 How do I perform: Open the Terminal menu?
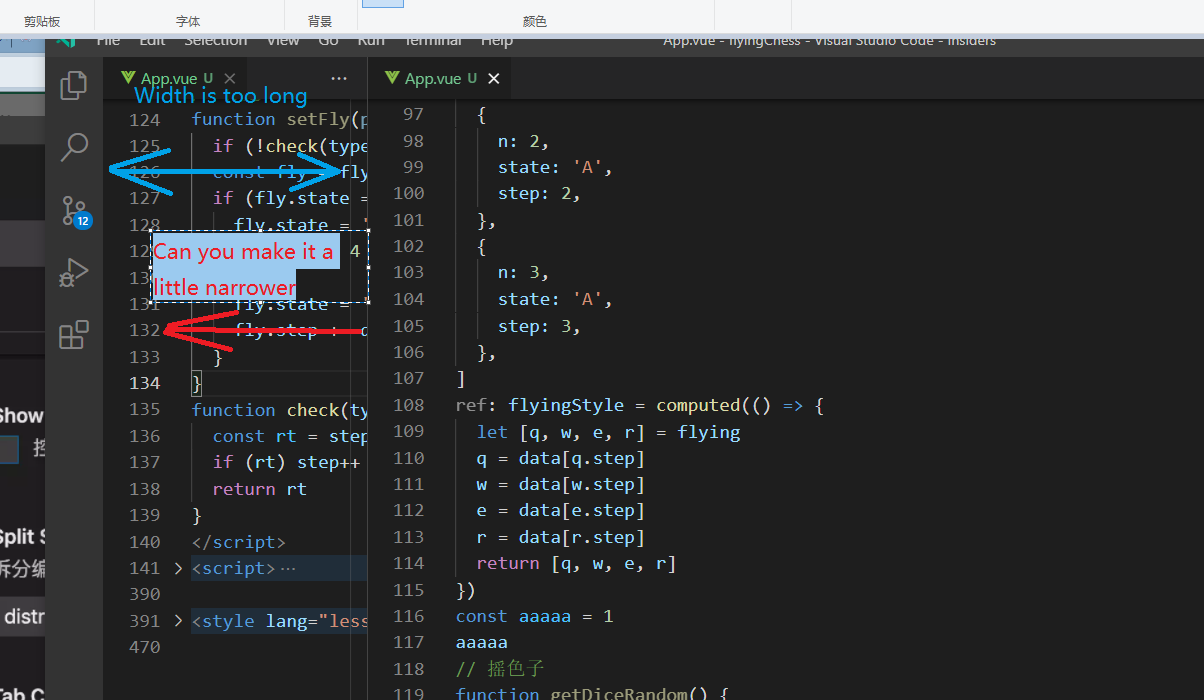click(432, 41)
